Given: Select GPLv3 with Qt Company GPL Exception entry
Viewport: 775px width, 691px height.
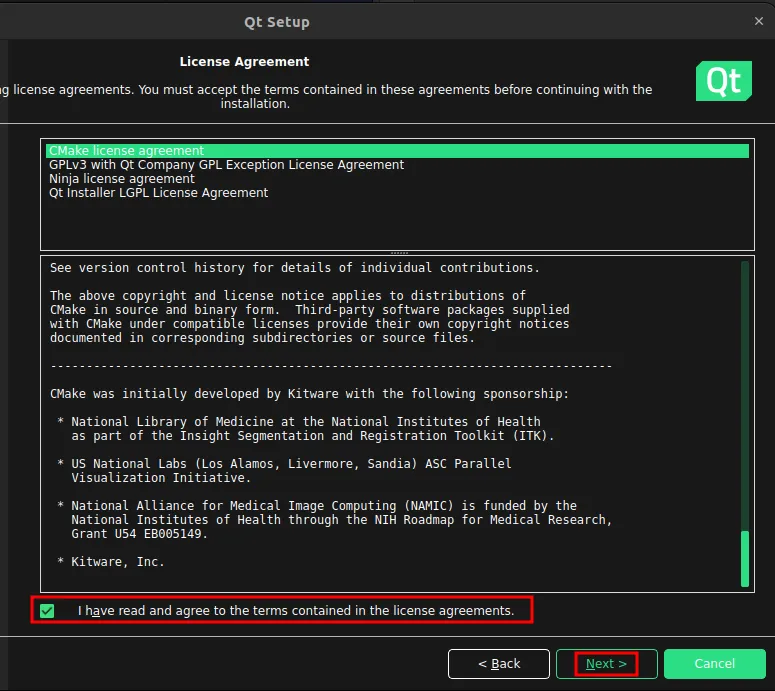Looking at the screenshot, I should (397, 165).
